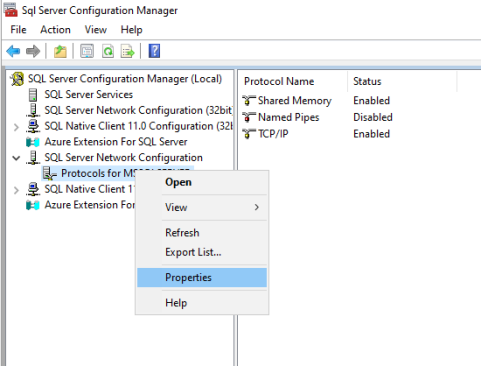Select the Azure Extension For SQL Server label

tap(116, 142)
